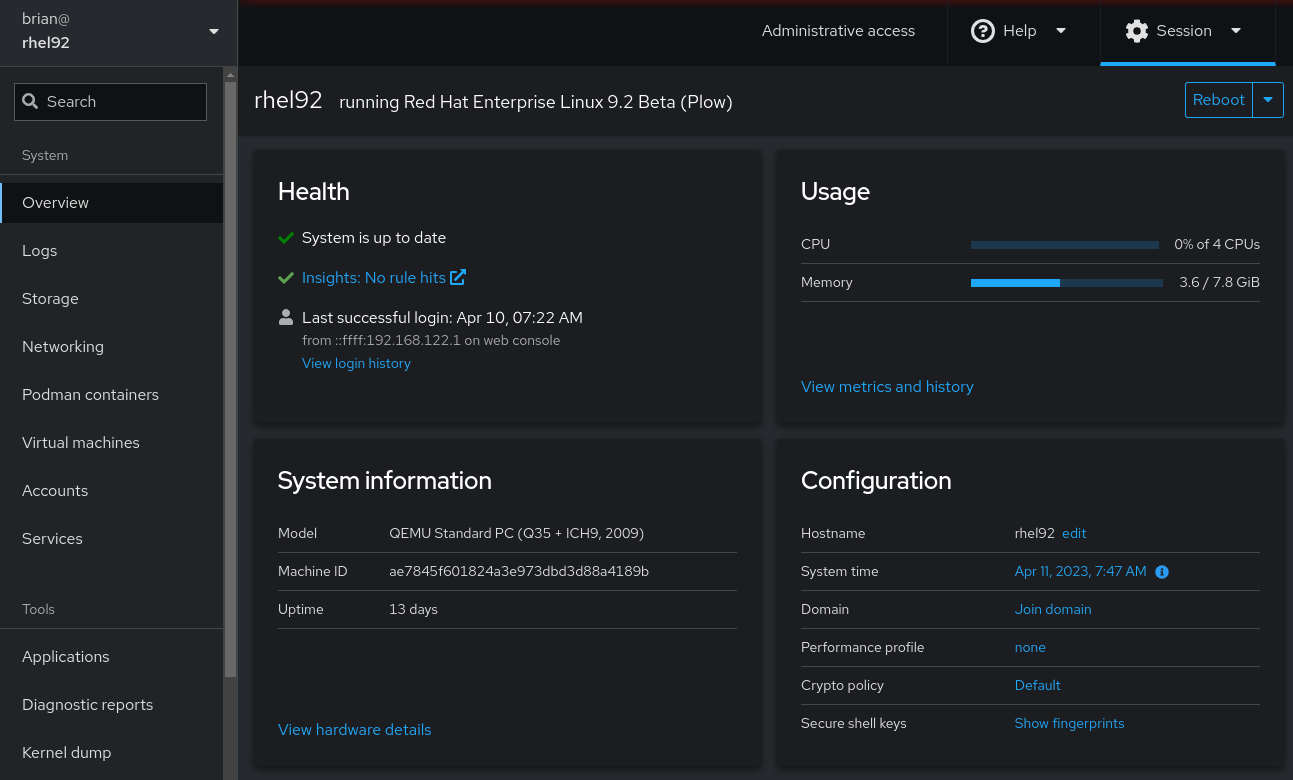Open View metrics and history link
1293x780 pixels.
887,387
